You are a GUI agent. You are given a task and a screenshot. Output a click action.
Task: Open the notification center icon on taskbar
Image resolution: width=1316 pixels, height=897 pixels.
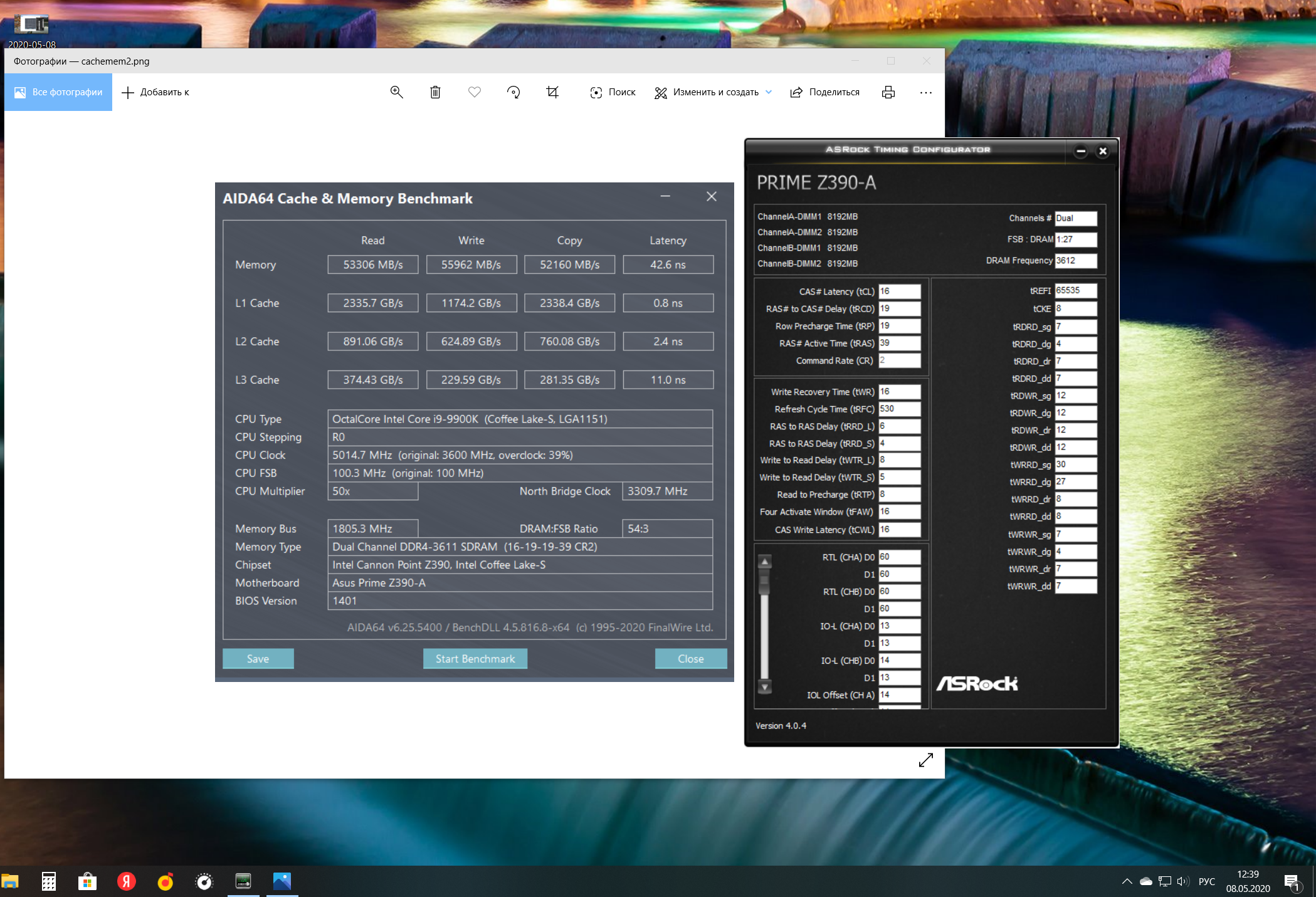coord(1292,883)
